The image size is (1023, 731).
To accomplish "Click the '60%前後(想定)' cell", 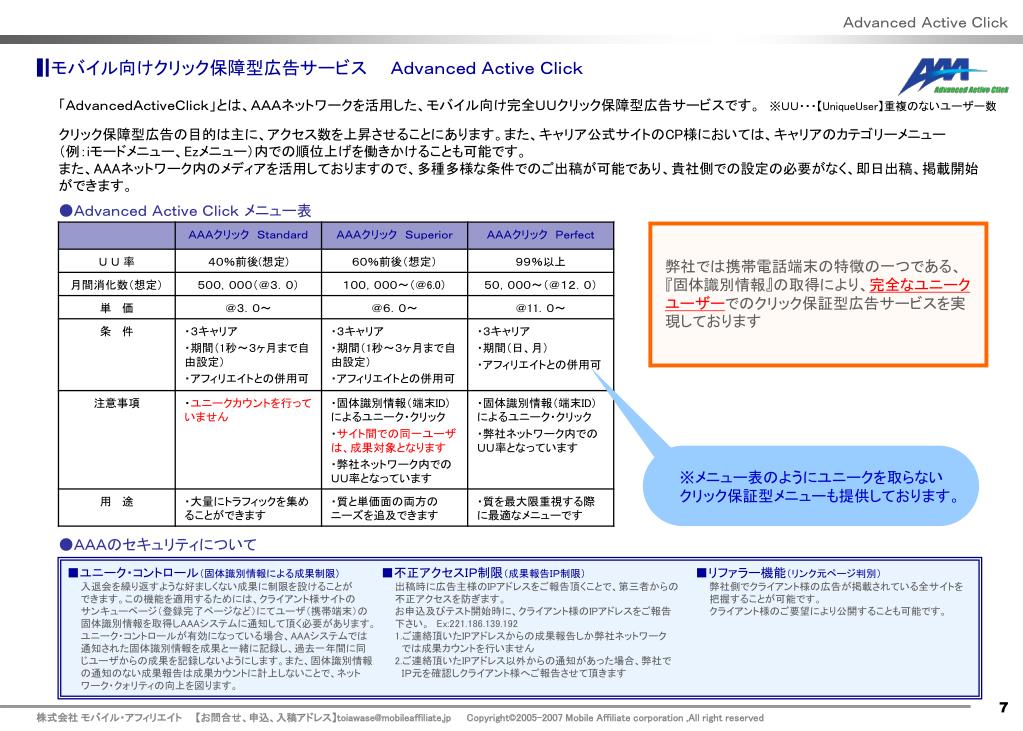I will (x=394, y=262).
